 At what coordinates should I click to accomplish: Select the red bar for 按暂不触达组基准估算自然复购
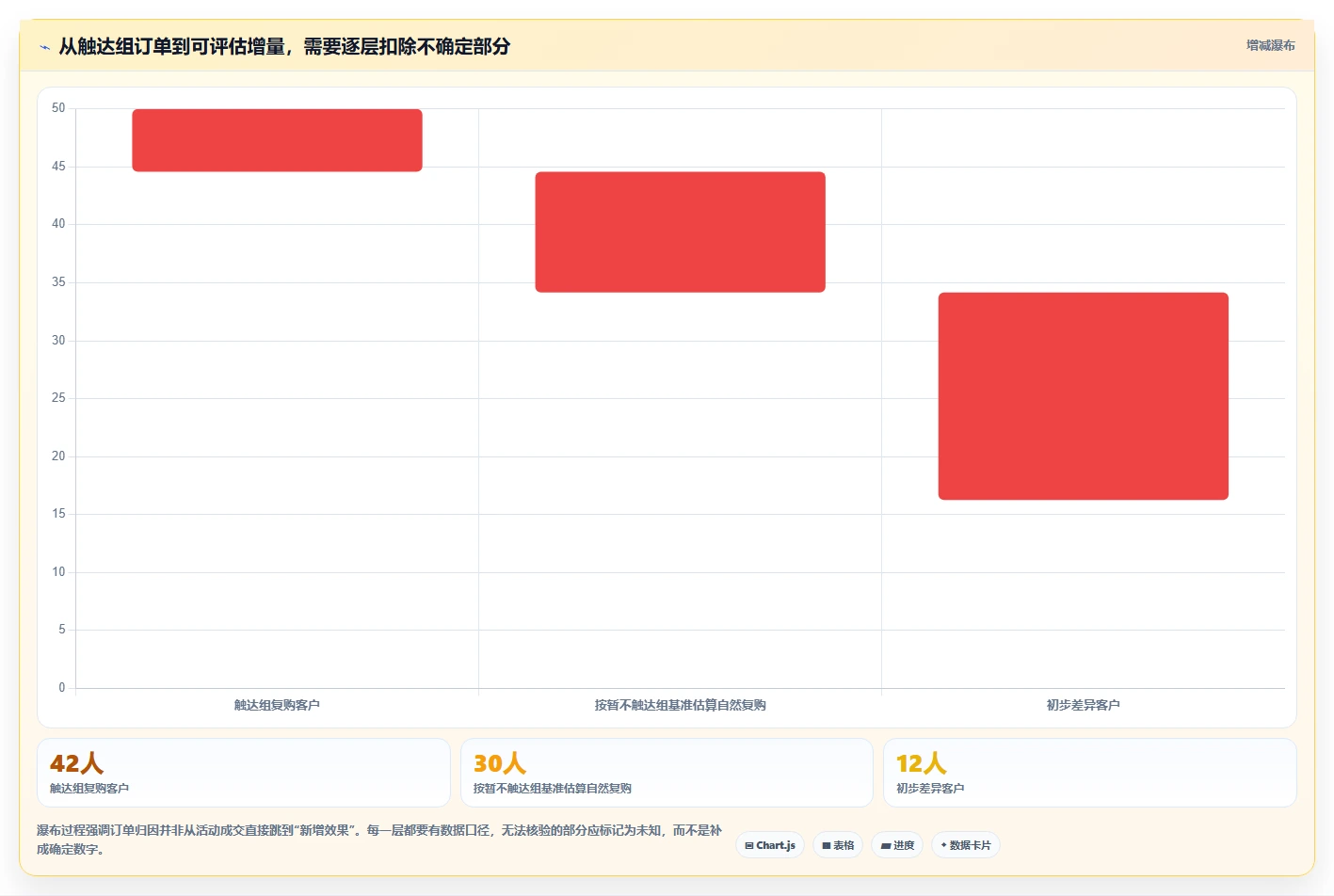click(x=680, y=232)
